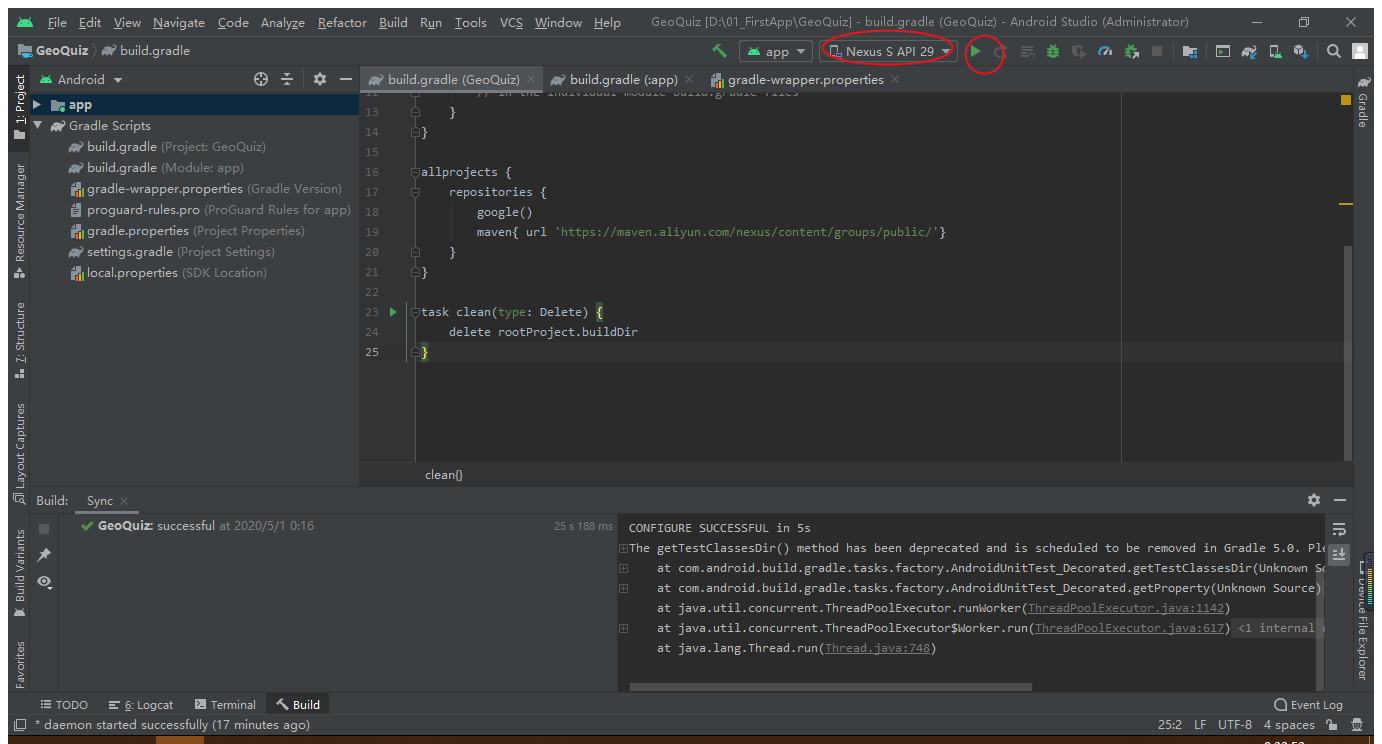Viewport: 1382px width, 744px height.
Task: Collapse the Gradle Scripts tree node
Action: click(x=37, y=125)
